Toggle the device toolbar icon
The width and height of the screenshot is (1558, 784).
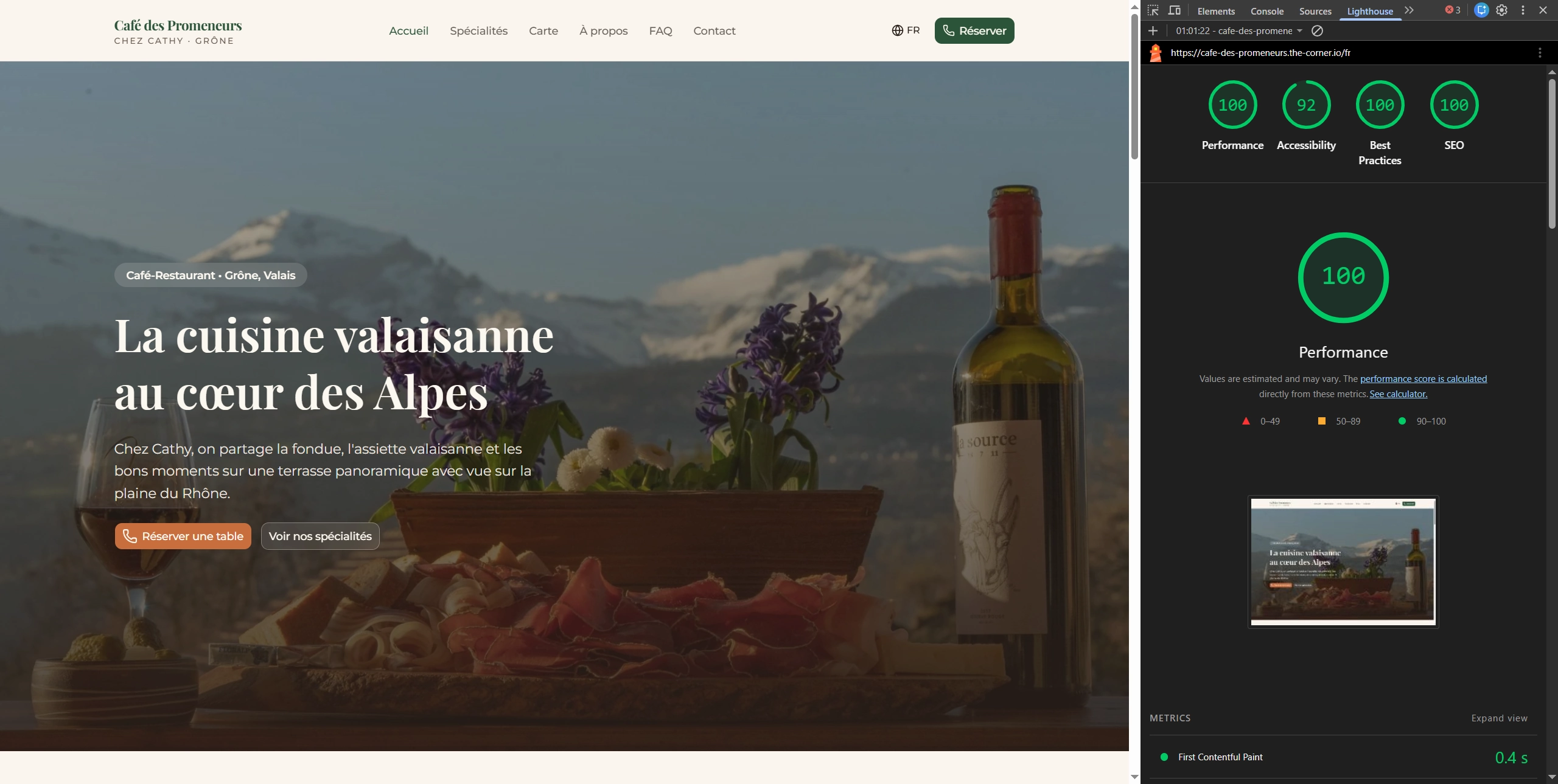tap(1175, 10)
